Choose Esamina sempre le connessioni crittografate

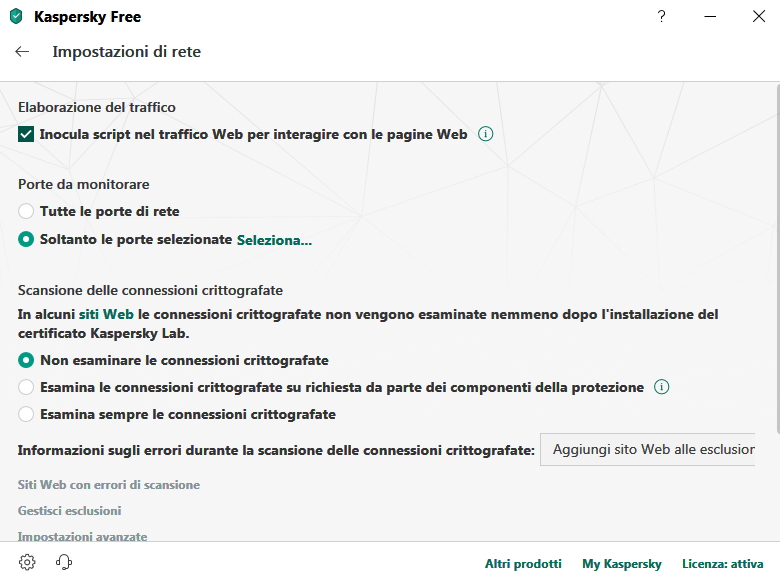tap(26, 414)
